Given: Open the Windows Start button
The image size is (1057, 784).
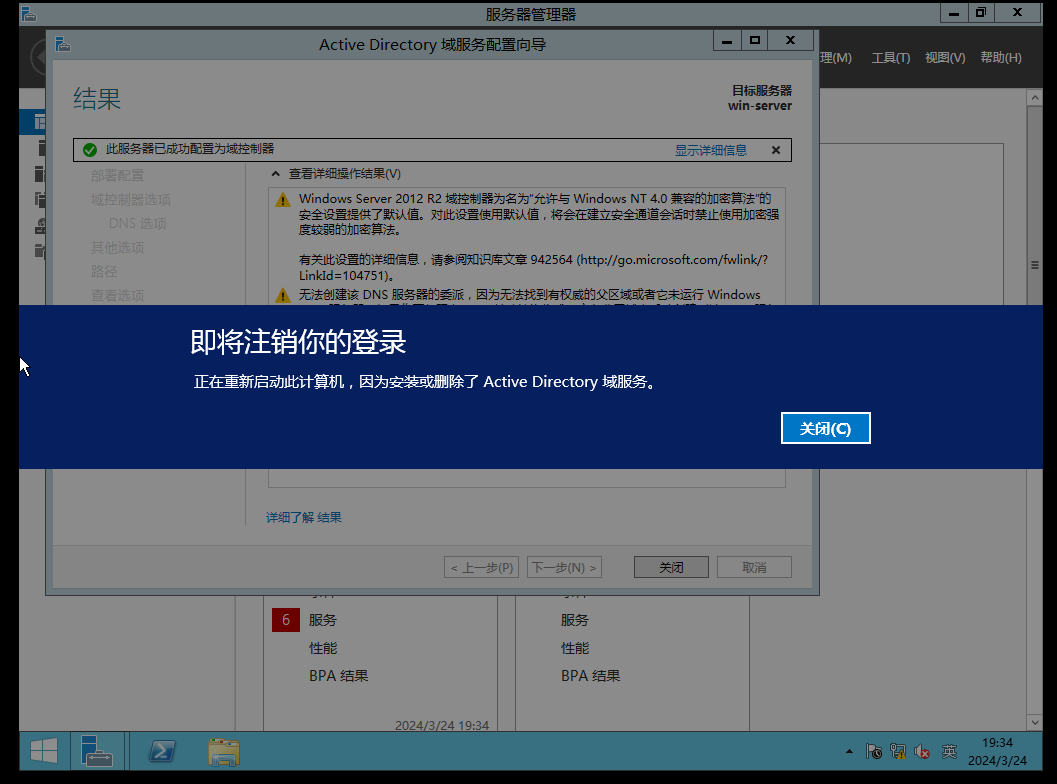Looking at the screenshot, I should pyautogui.click(x=44, y=751).
